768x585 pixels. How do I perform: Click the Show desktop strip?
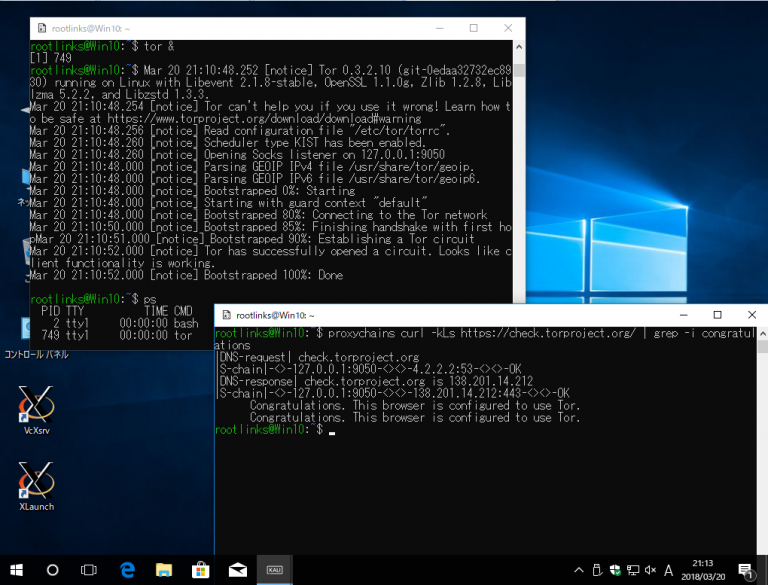[765, 570]
